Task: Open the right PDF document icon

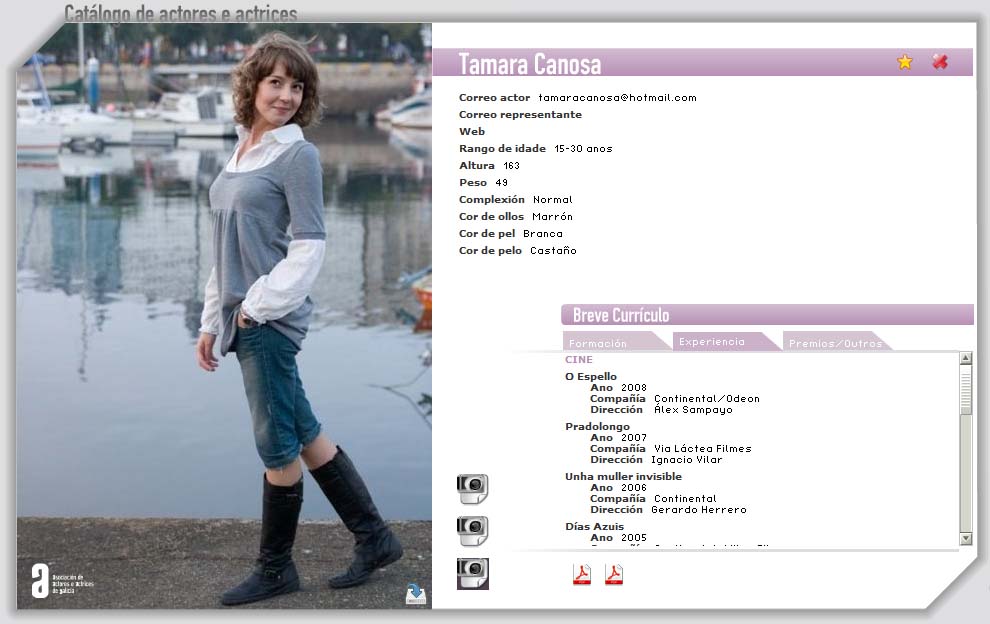Action: 614,574
